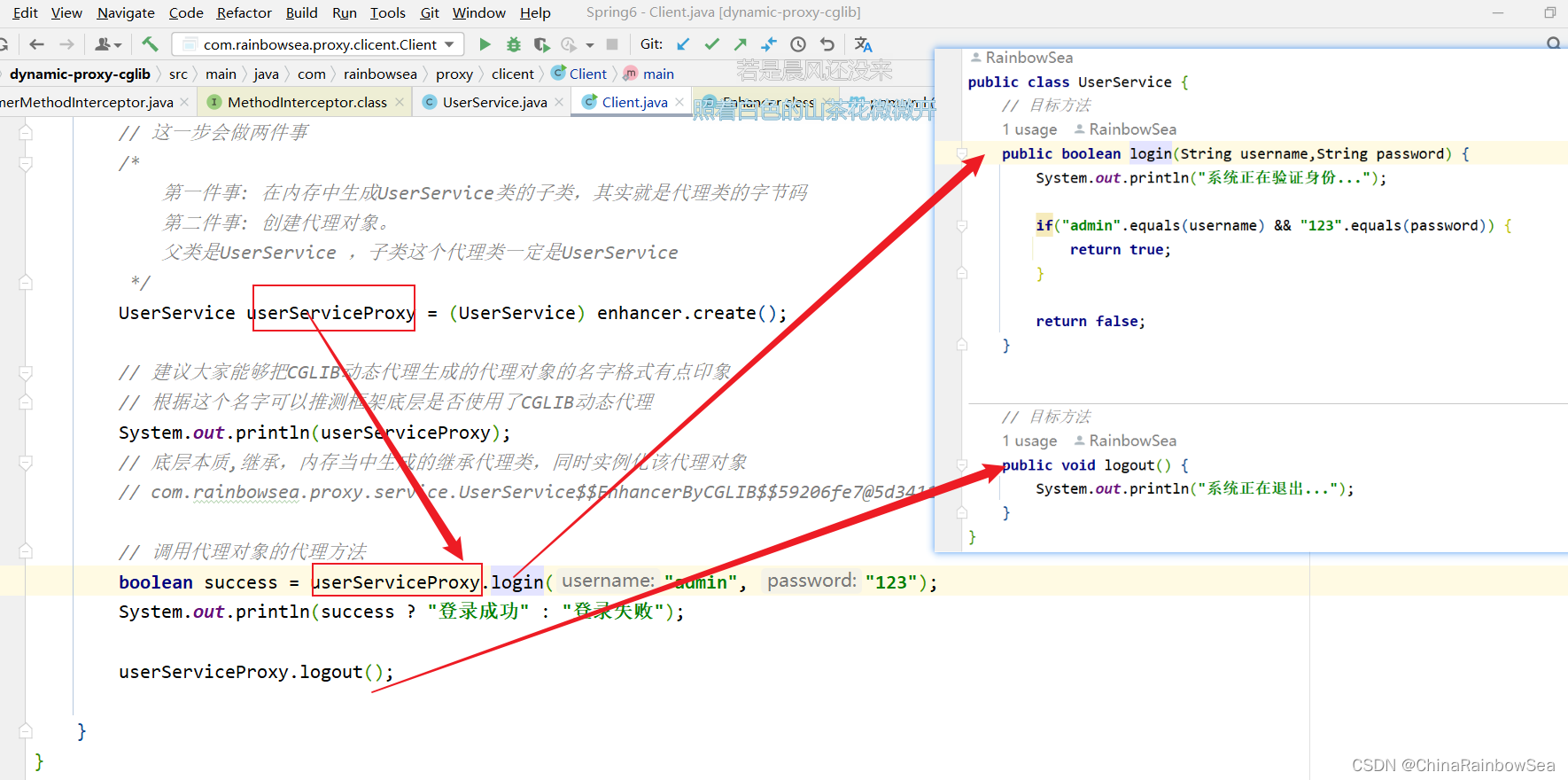Open the Window menu

479,12
